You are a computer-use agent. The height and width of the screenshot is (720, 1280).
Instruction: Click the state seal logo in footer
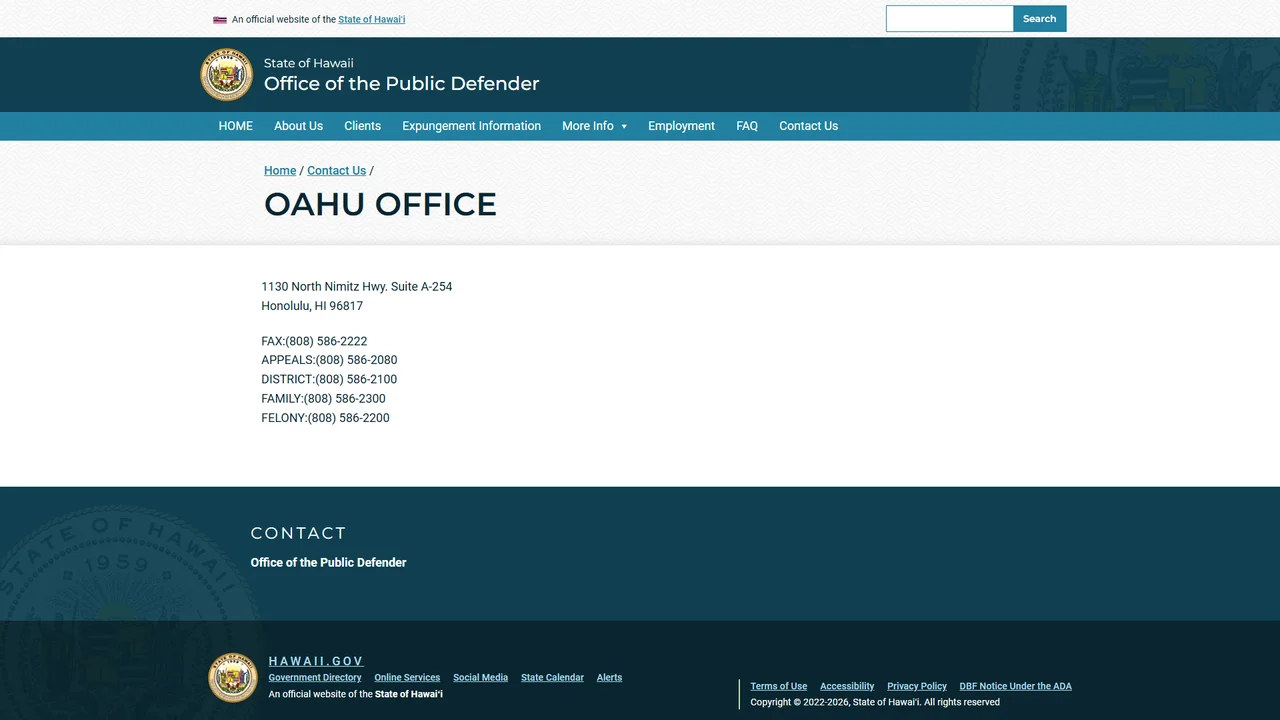click(233, 678)
